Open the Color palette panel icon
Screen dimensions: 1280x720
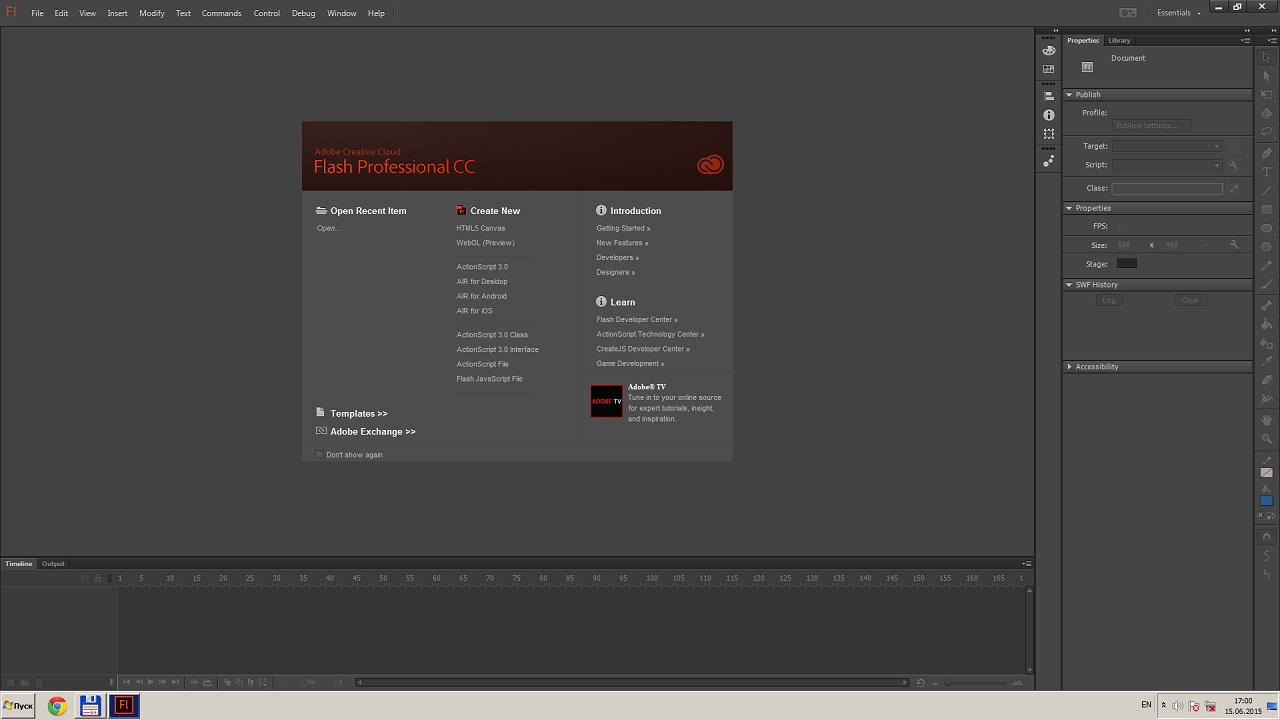[x=1048, y=50]
